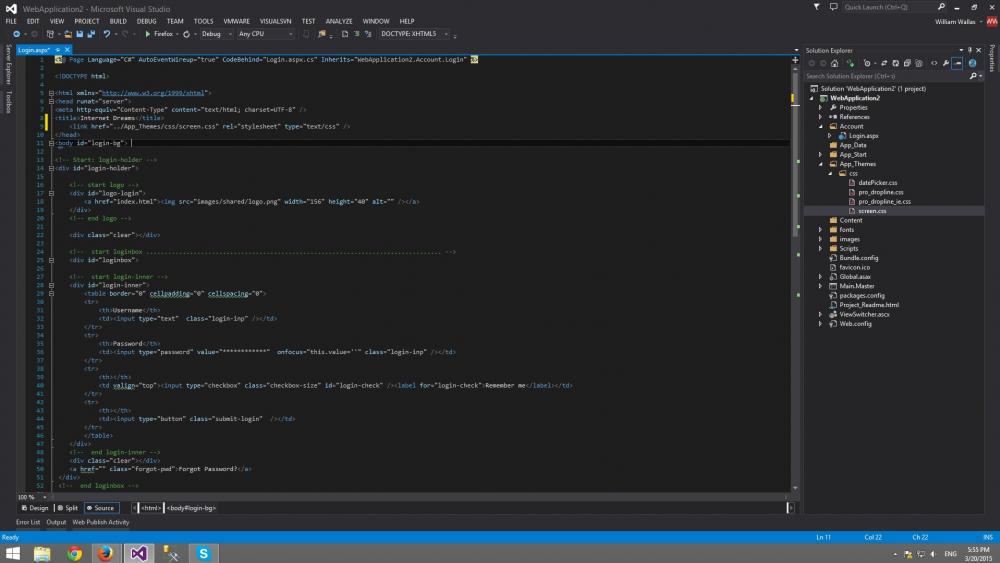
Task: Click search magnifier in Solution Explorer
Action: click(x=973, y=76)
